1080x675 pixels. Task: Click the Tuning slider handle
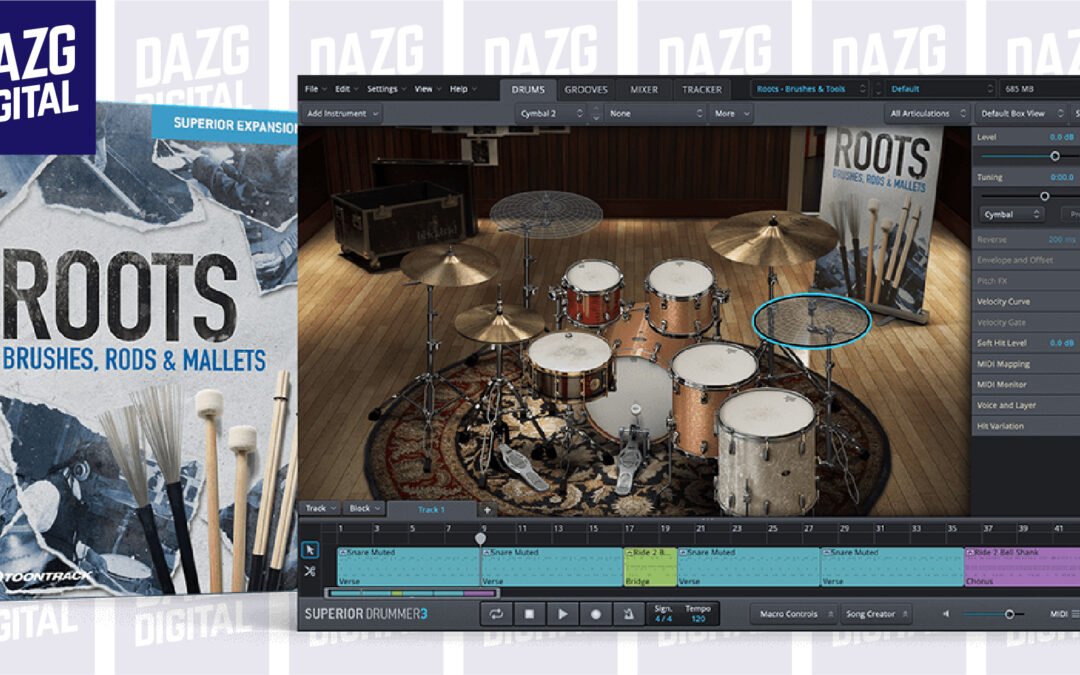pos(1044,196)
